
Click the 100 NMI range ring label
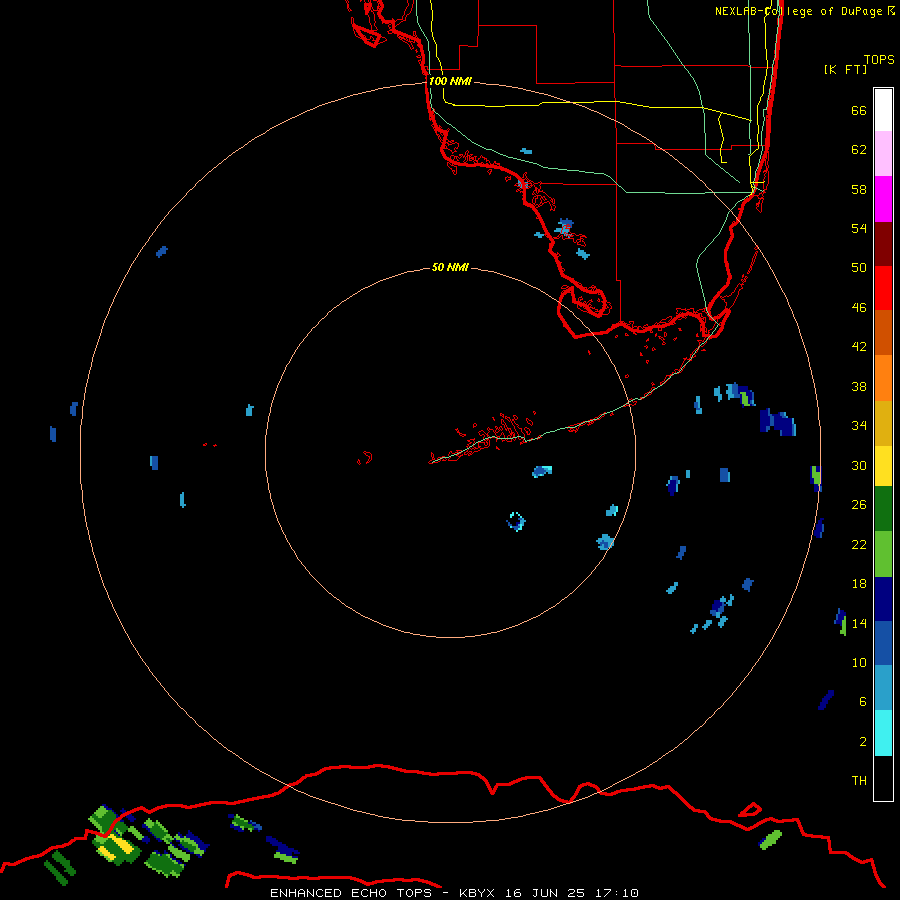tap(450, 81)
